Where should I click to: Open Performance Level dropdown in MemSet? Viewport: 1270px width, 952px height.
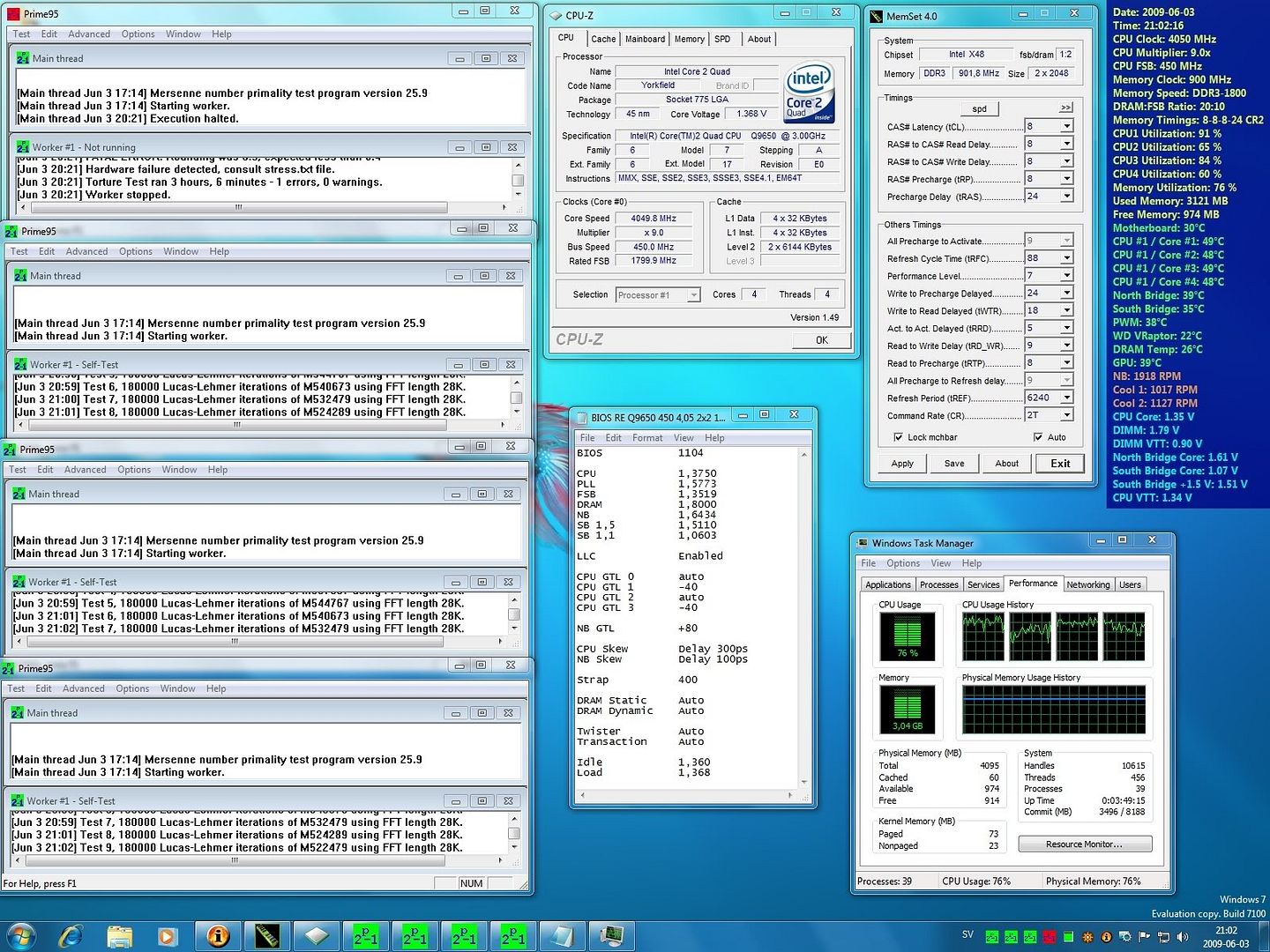click(x=1067, y=276)
